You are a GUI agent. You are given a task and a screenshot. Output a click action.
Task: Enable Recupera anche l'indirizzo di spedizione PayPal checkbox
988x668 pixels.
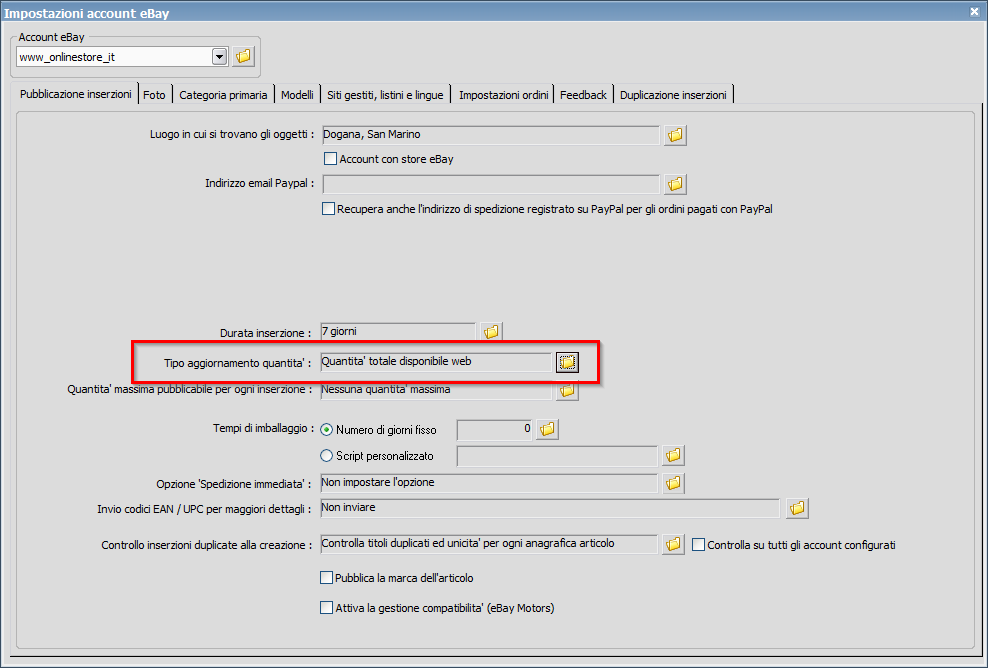click(328, 209)
